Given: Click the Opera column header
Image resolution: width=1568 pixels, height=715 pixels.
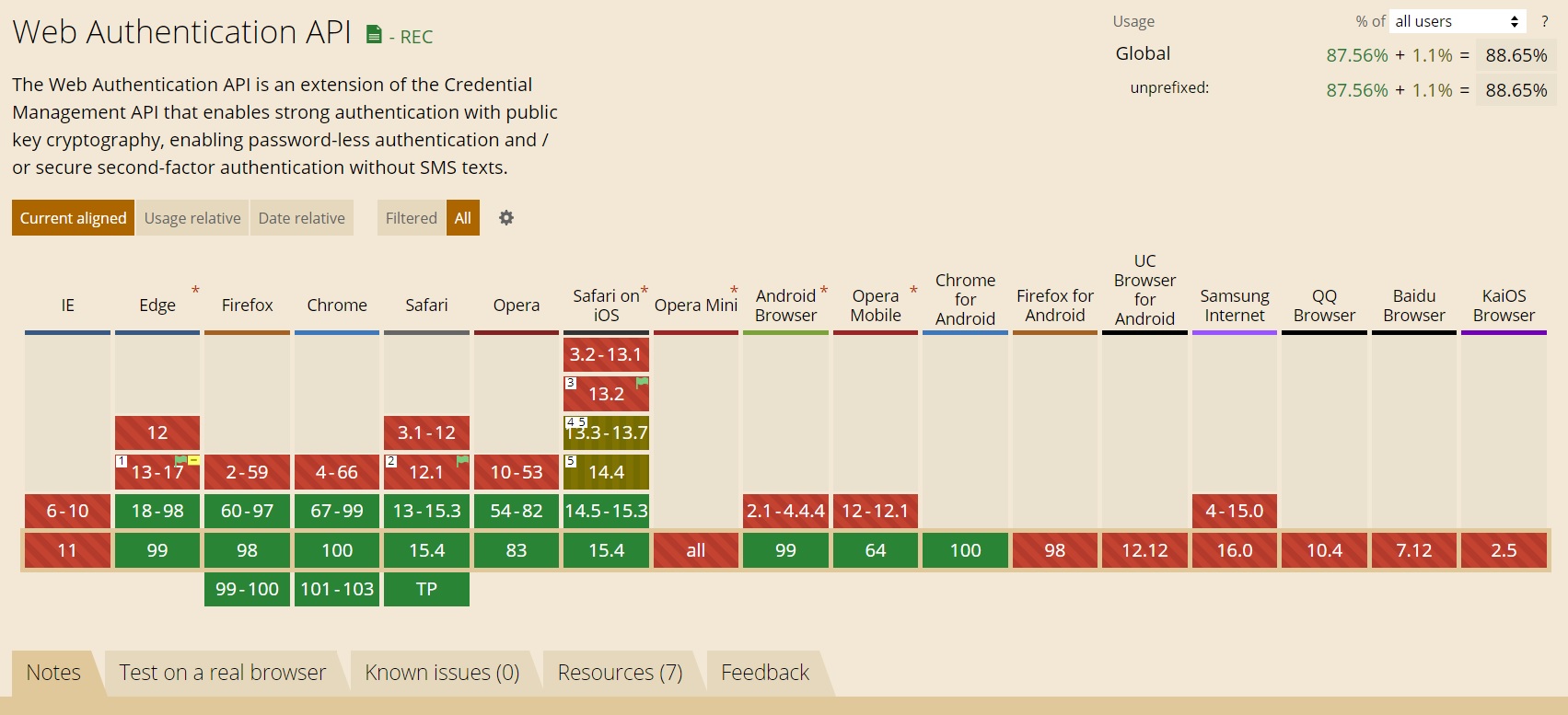Looking at the screenshot, I should click(x=517, y=305).
